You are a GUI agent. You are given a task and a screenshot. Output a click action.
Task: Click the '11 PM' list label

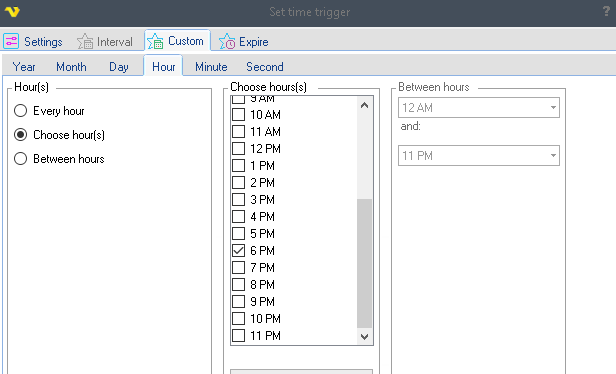(x=266, y=336)
